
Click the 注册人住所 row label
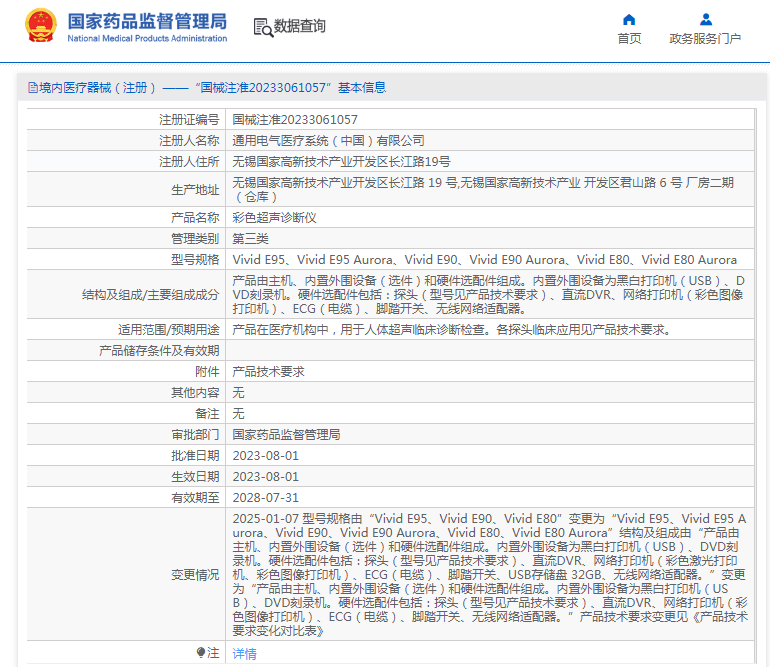tap(189, 162)
